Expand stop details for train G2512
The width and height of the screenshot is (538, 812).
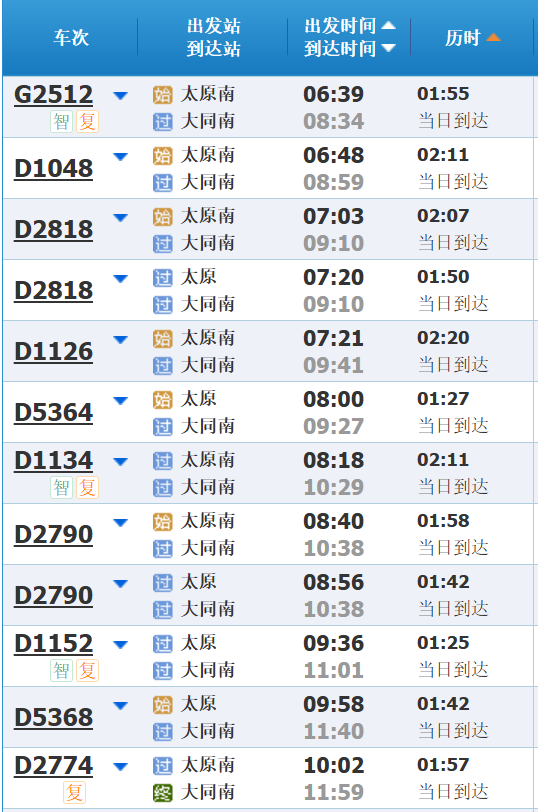click(120, 95)
